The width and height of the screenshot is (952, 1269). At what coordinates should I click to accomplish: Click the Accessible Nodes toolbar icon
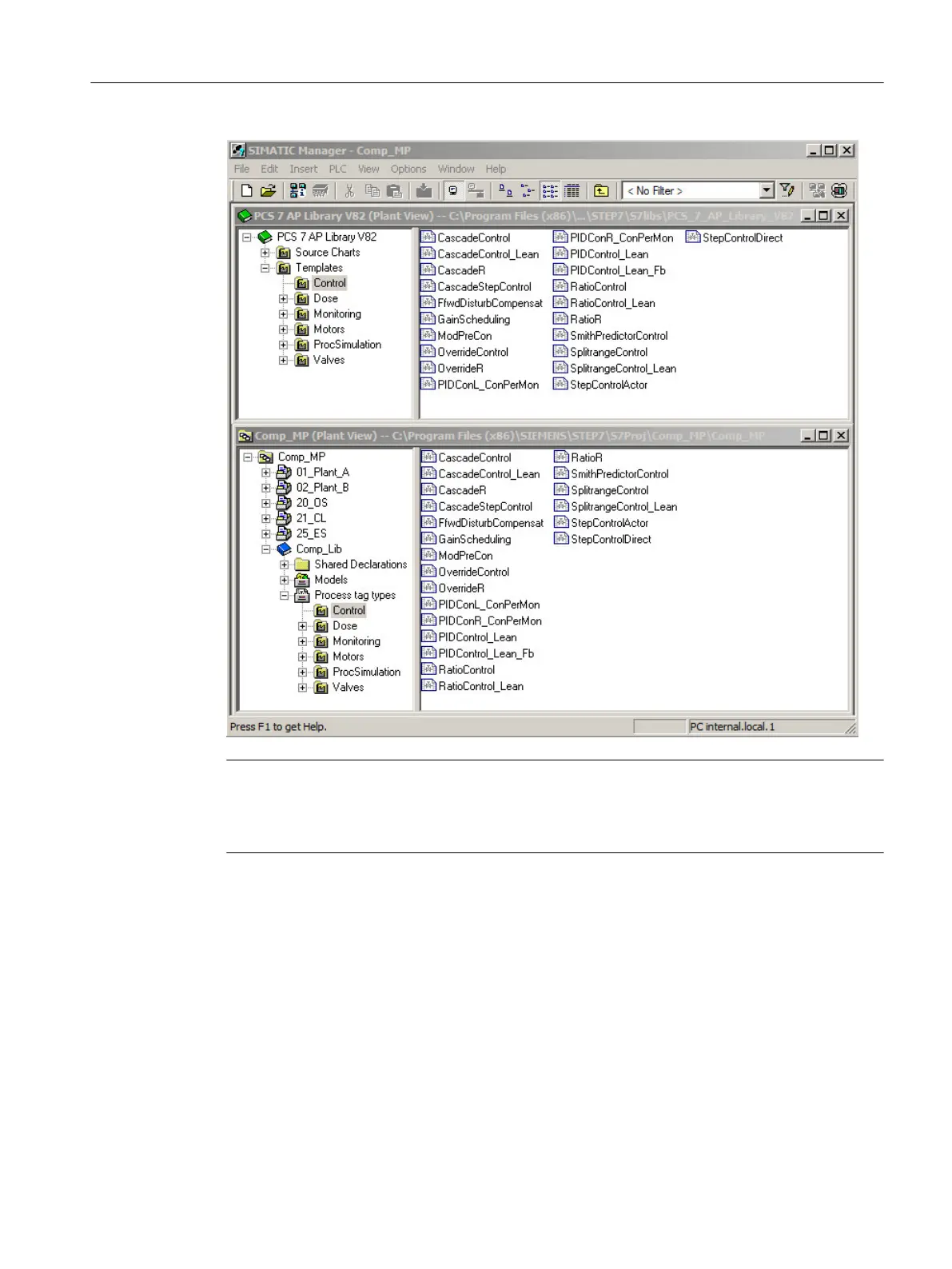(x=297, y=190)
